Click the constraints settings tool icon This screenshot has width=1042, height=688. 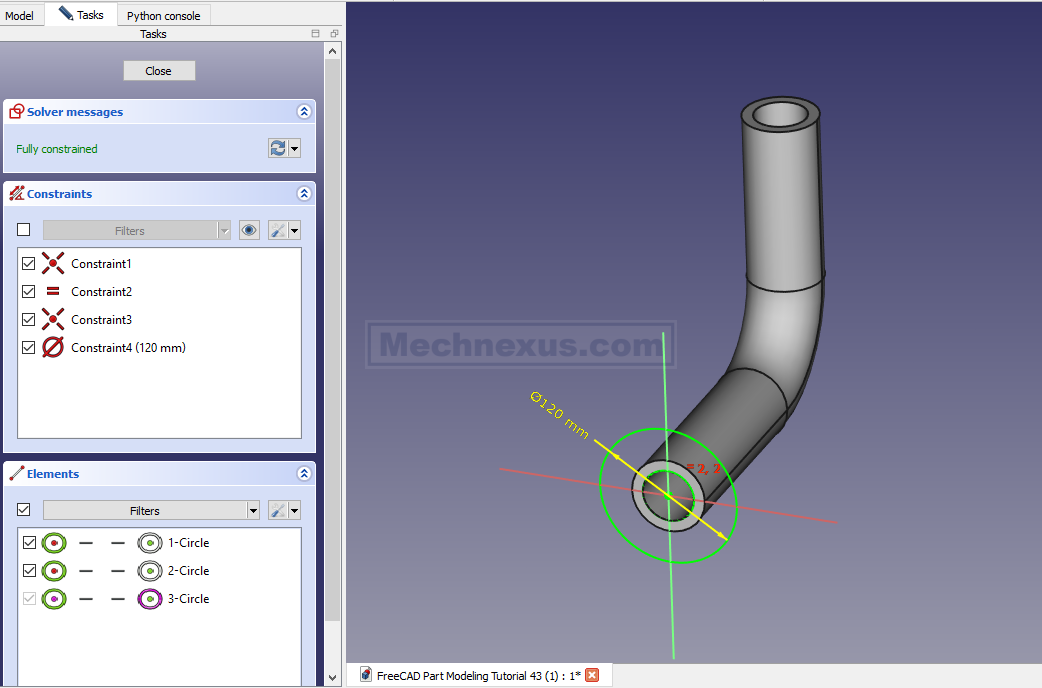pyautogui.click(x=278, y=230)
